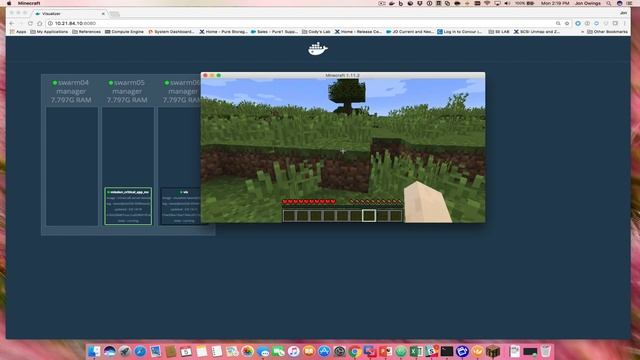The height and width of the screenshot is (360, 640).
Task: Go forward in Chrome
Action: tap(22, 23)
